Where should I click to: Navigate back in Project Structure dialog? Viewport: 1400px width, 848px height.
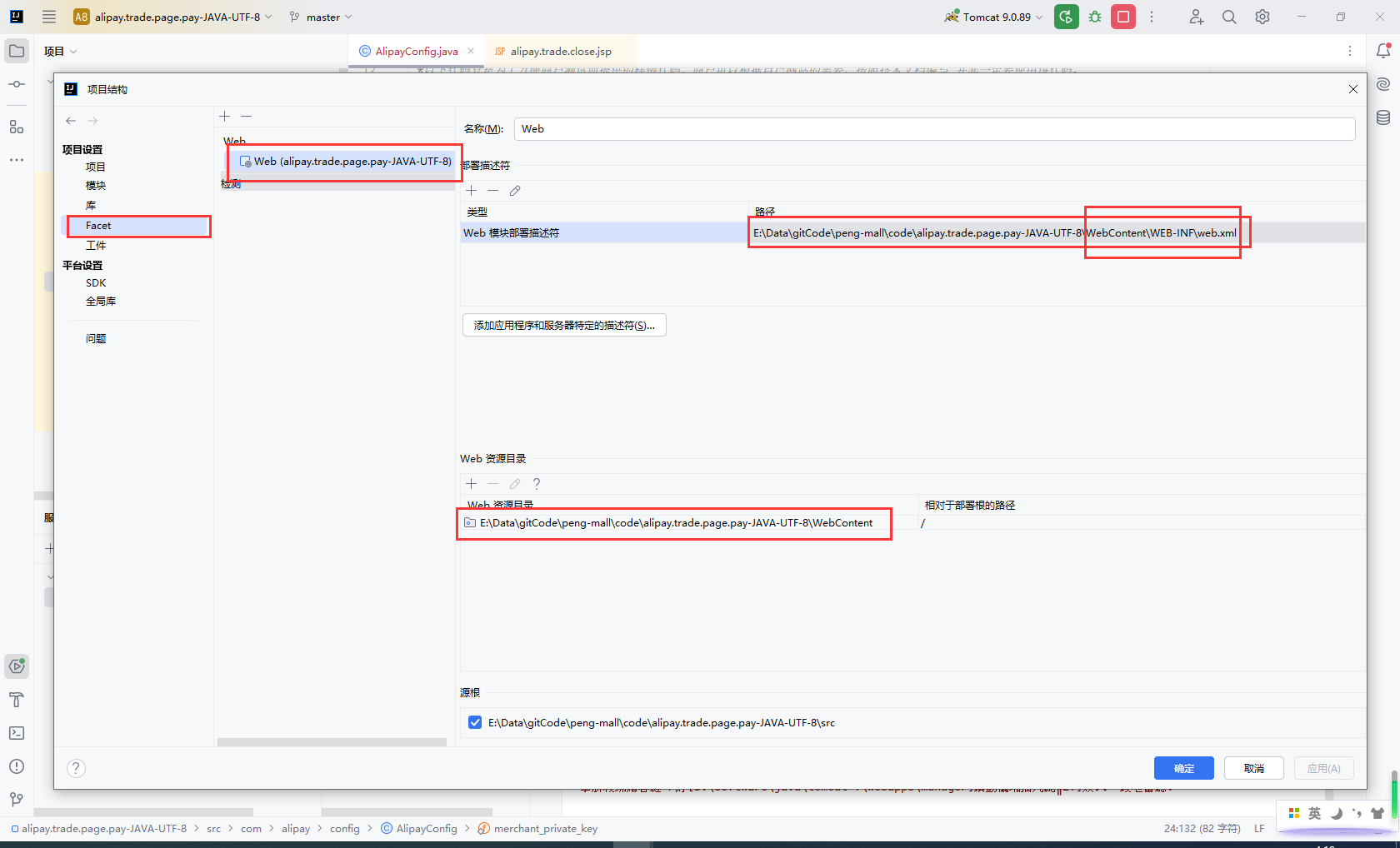tap(71, 121)
